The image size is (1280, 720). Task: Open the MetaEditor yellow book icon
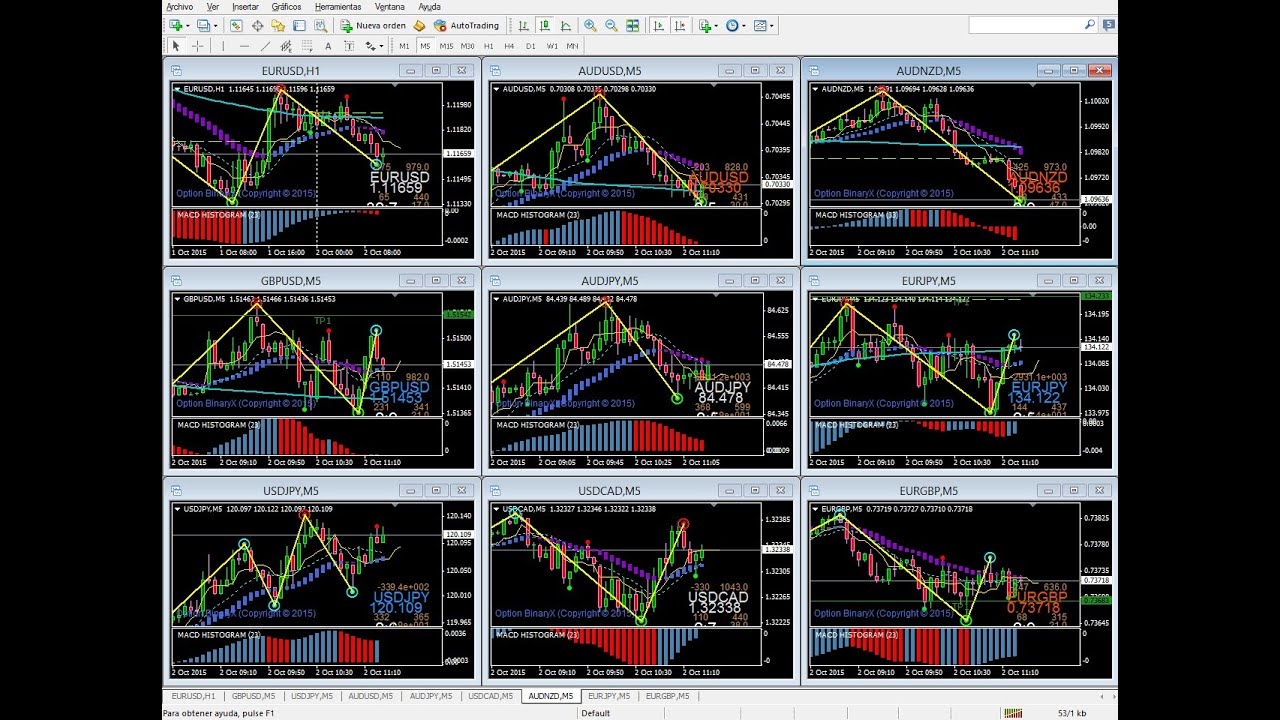(420, 25)
